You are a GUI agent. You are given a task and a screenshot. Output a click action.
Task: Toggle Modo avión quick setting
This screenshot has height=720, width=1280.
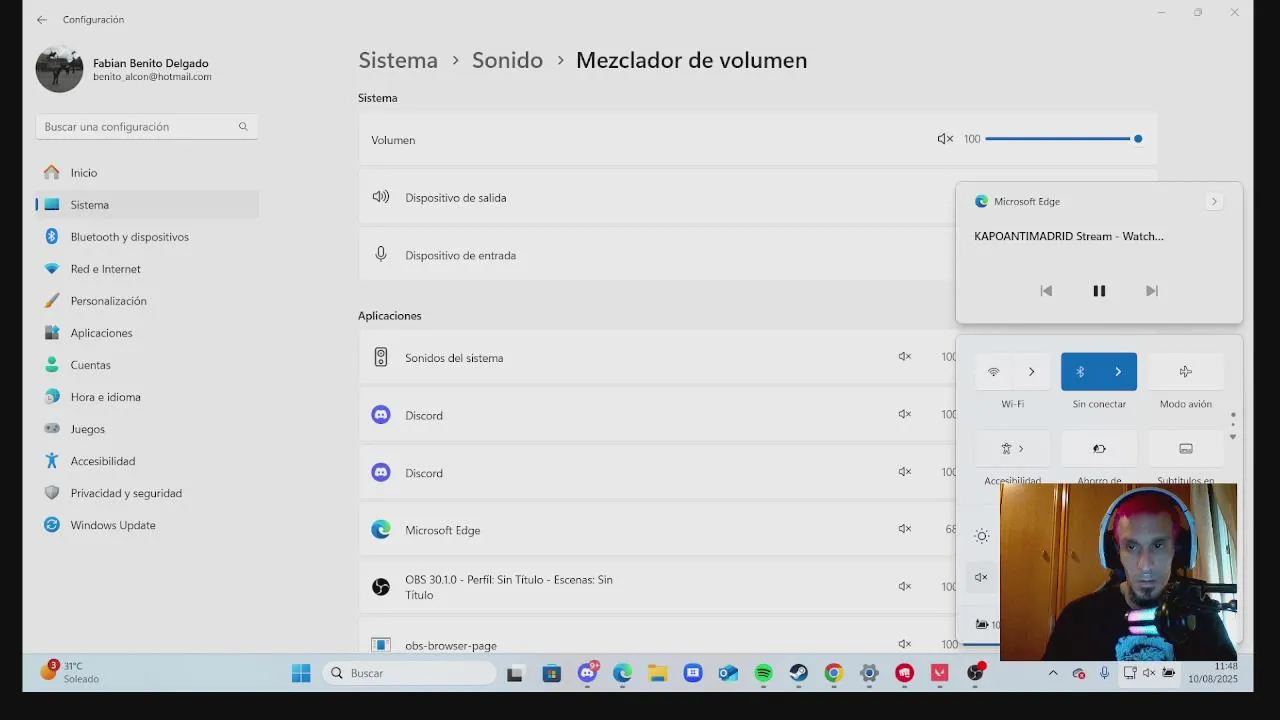[x=1185, y=372]
